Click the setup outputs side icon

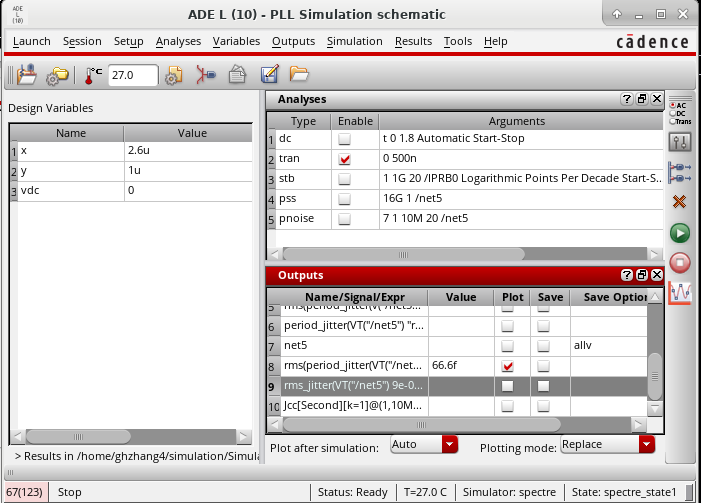[680, 173]
